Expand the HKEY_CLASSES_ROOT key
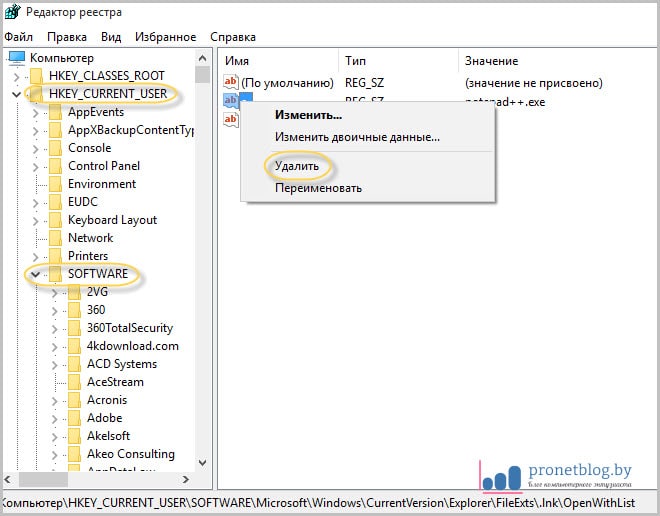The width and height of the screenshot is (660, 516). pos(16,77)
